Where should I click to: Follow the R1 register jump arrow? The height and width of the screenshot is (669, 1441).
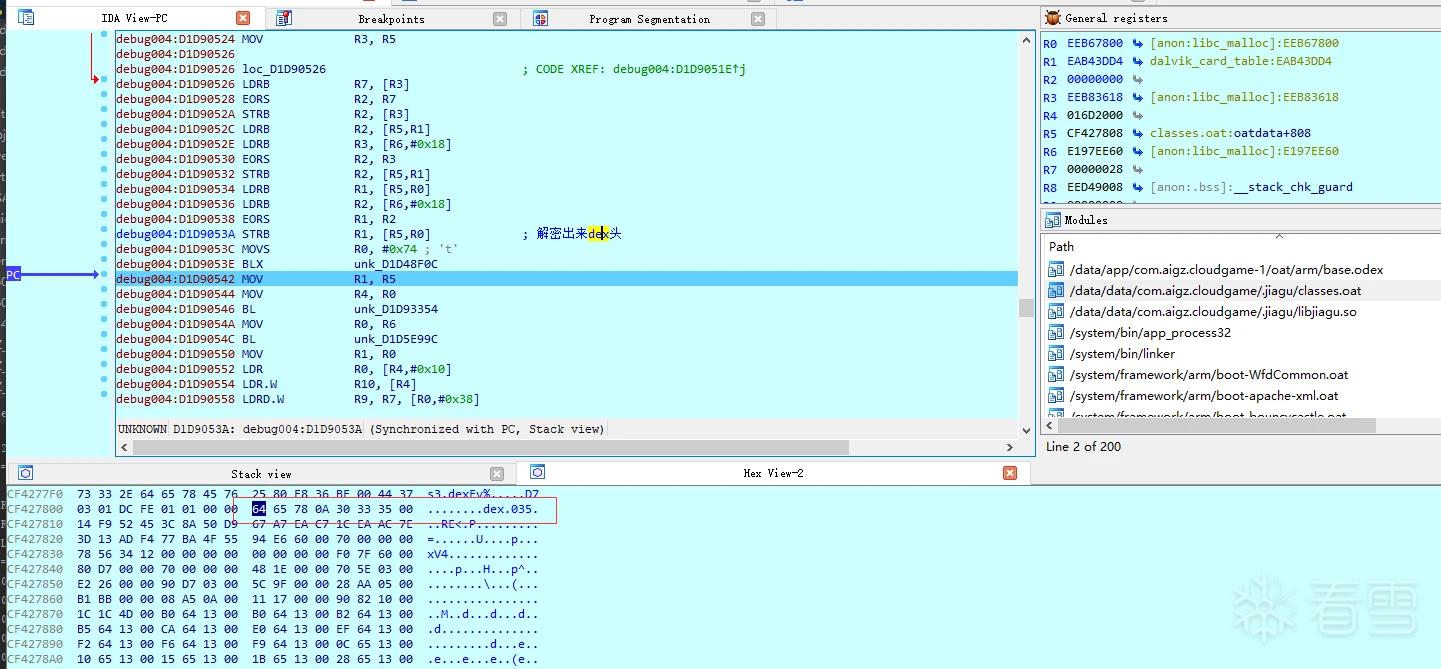(1138, 61)
